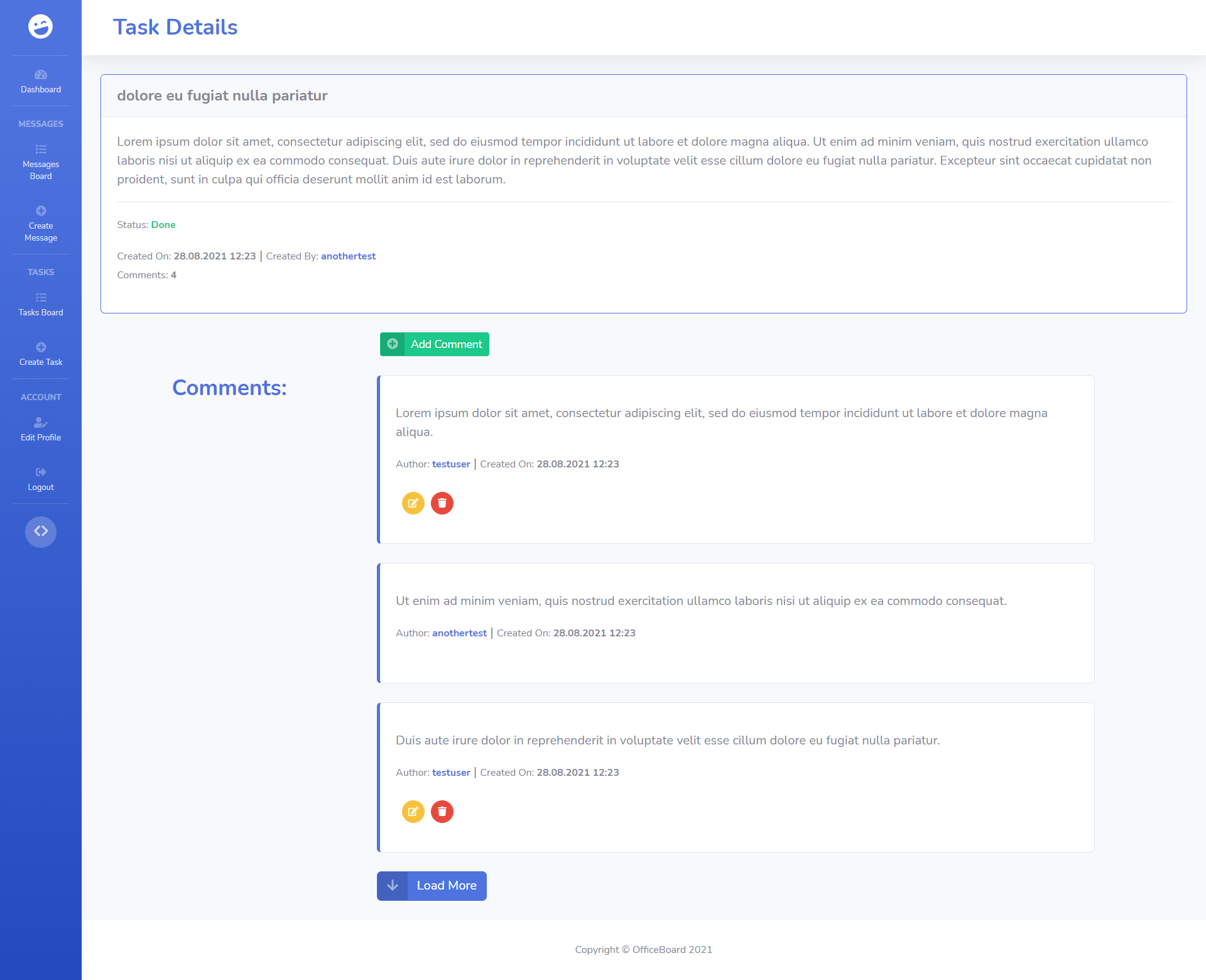Screen dimensions: 1206x980
Task: Collapse the sidebar with round toggle
Action: click(x=41, y=531)
